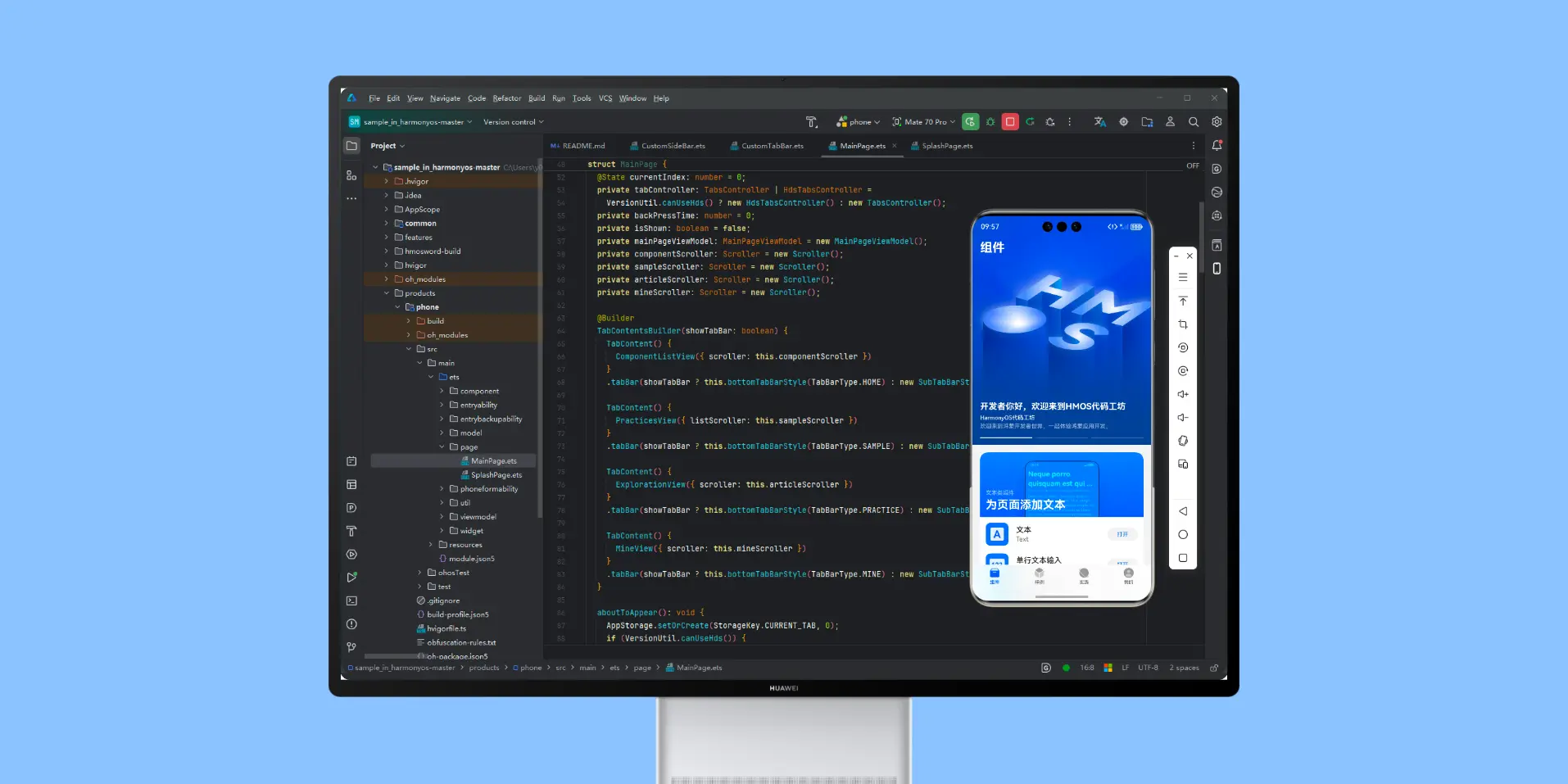Collapse the products folder
This screenshot has height=784, width=1568.
tap(387, 293)
